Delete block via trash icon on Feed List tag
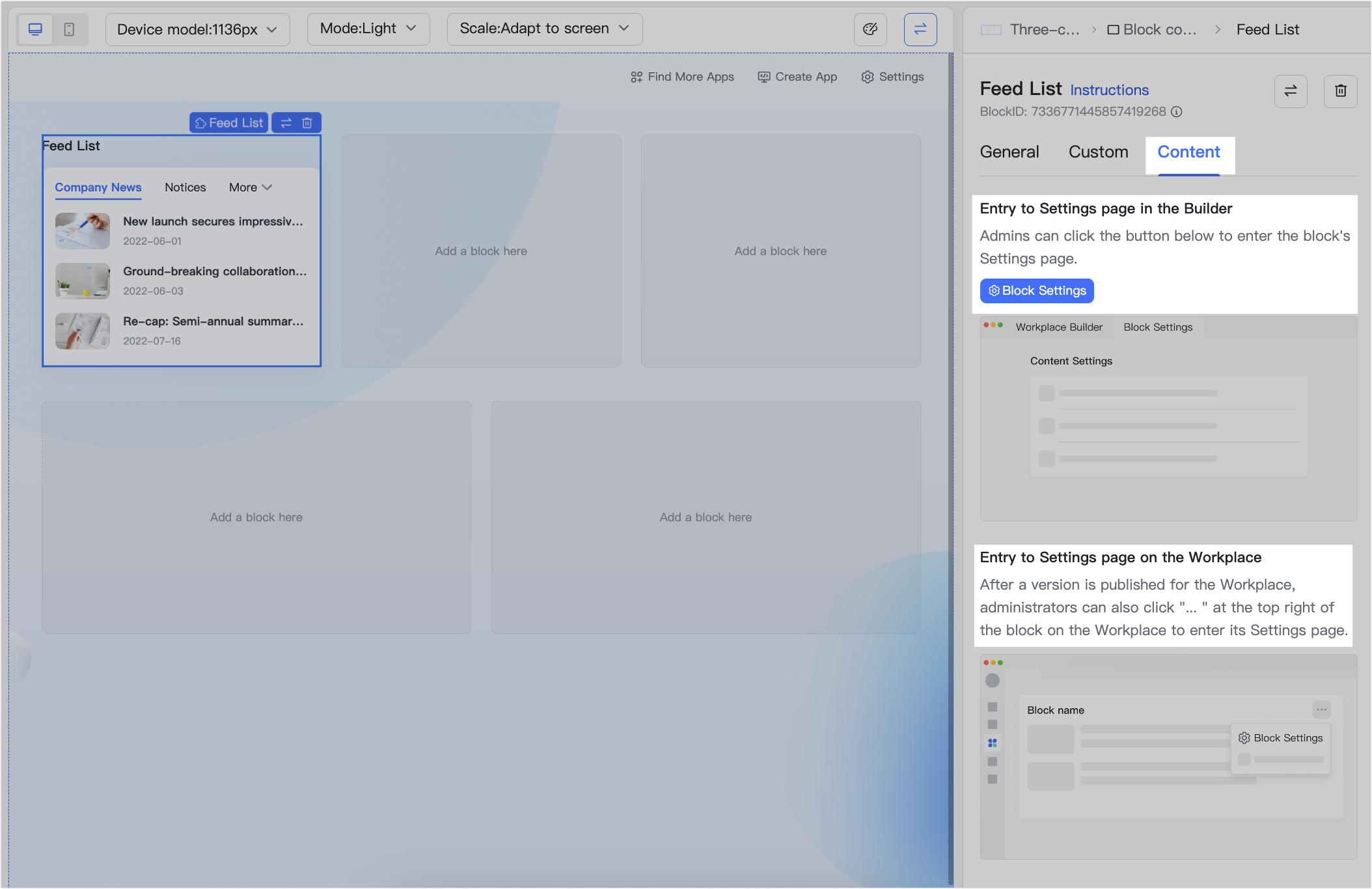The height and width of the screenshot is (889, 1372). pos(307,122)
